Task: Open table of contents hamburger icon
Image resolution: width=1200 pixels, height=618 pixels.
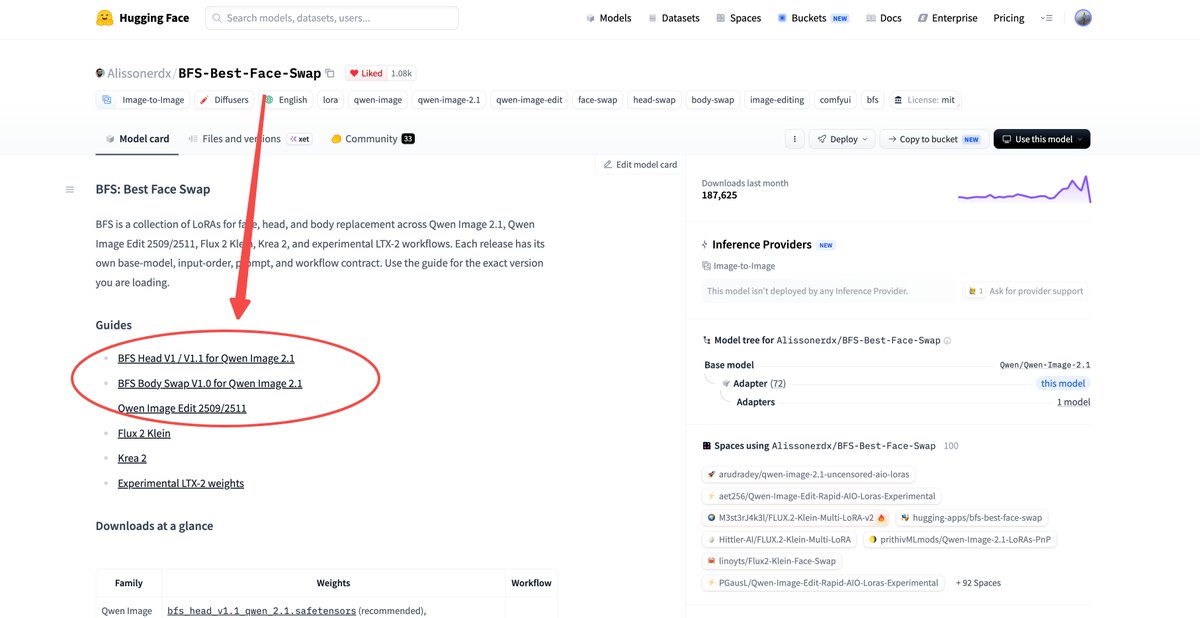Action: coord(69,189)
